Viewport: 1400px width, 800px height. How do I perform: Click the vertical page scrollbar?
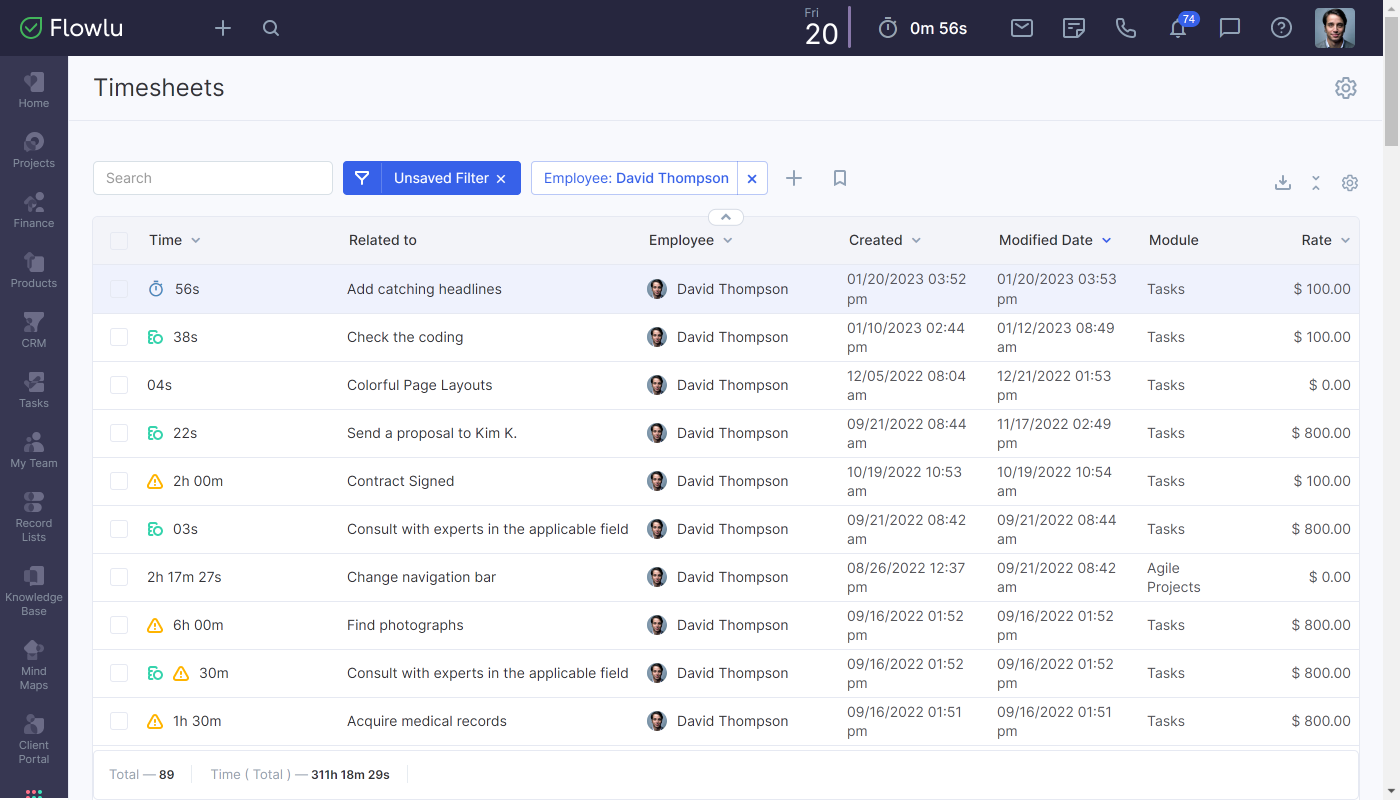pyautogui.click(x=1392, y=80)
